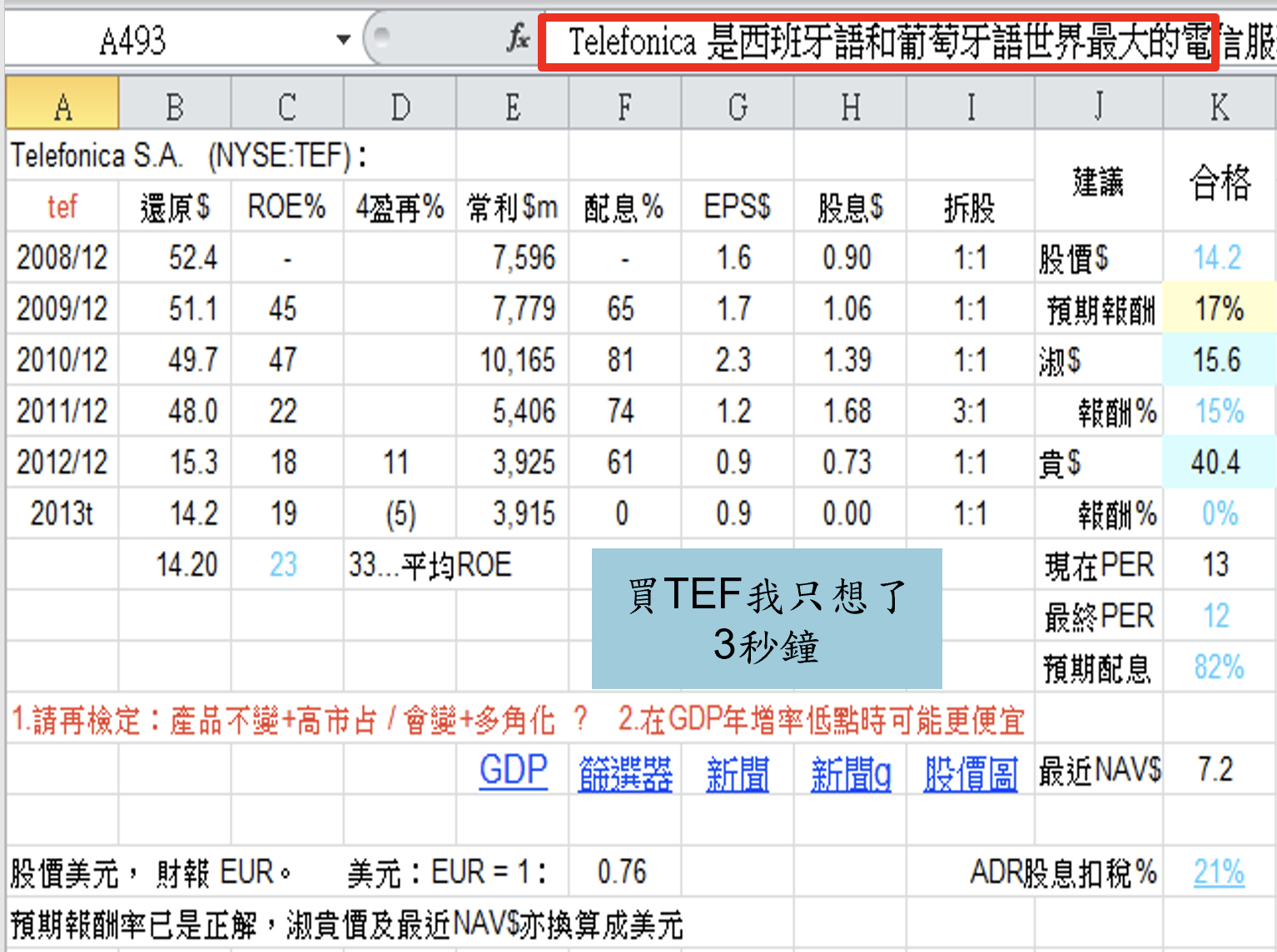This screenshot has width=1277, height=952.
Task: Select the 2008/12 date cell
Action: click(62, 257)
